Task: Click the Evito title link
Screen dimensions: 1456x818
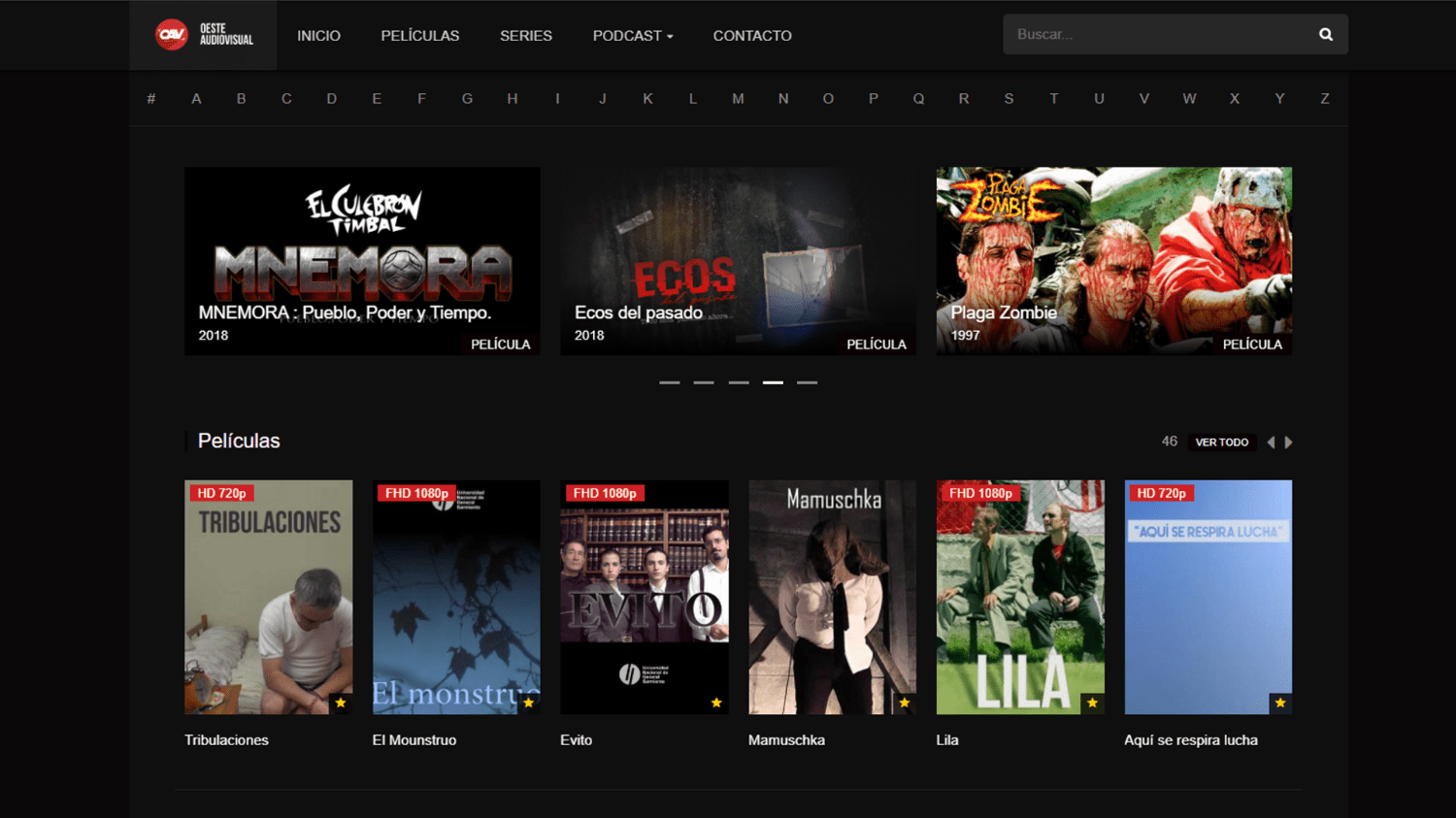Action: [x=577, y=740]
